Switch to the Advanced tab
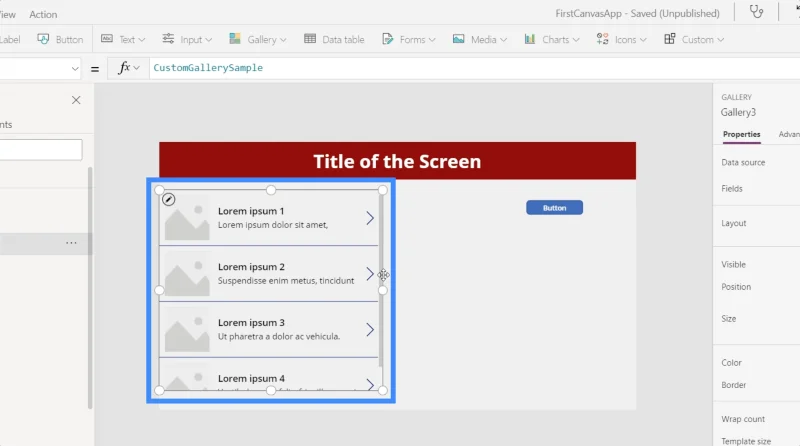The width and height of the screenshot is (800, 446). [x=789, y=134]
